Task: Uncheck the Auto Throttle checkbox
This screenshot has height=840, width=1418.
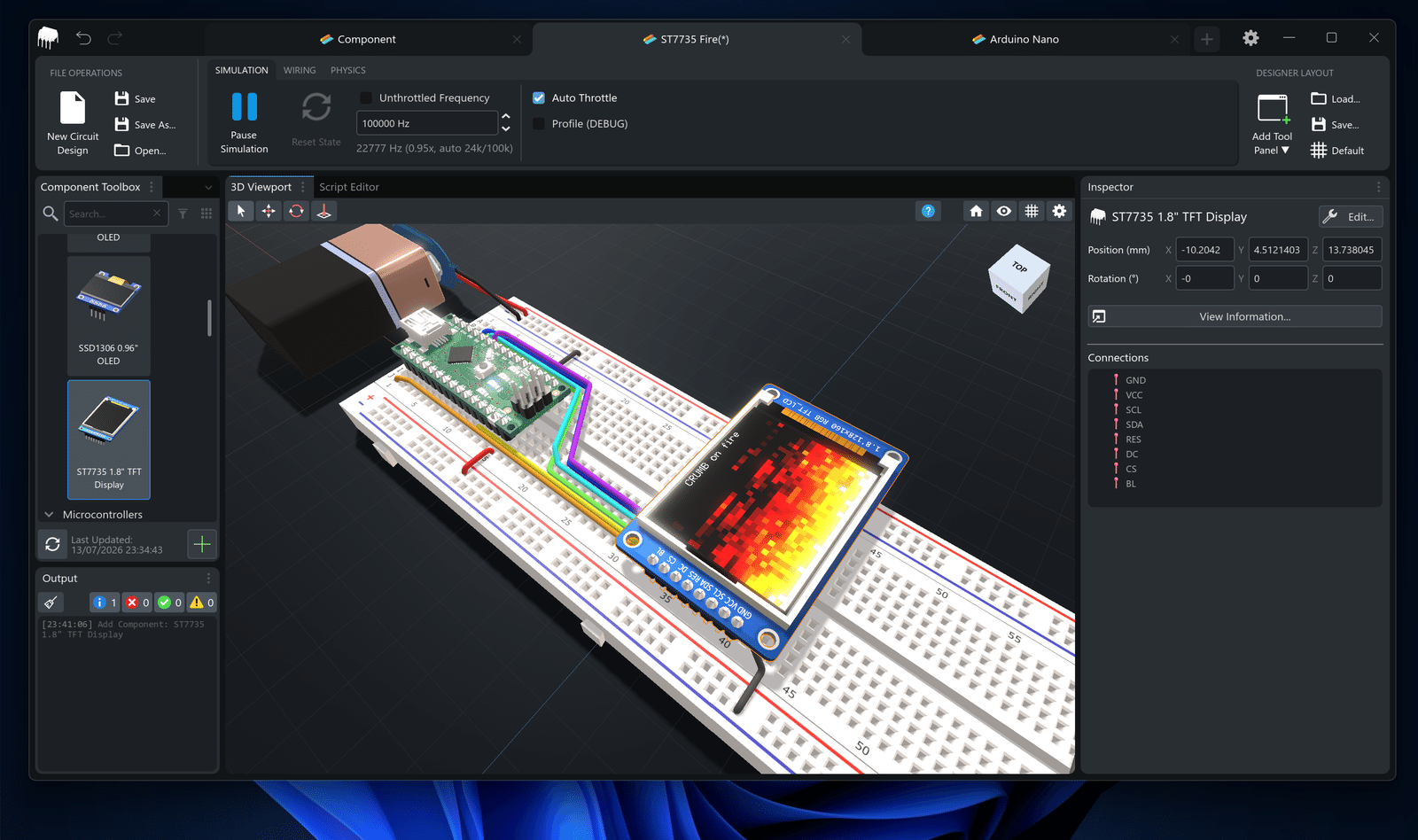Action: 539,97
